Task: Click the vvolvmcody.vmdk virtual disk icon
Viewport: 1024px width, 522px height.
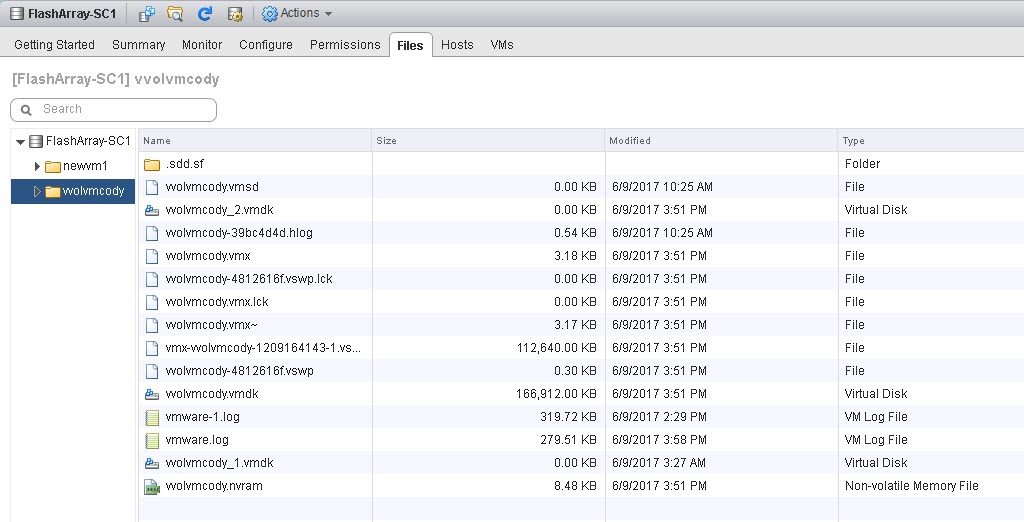Action: (x=152, y=395)
